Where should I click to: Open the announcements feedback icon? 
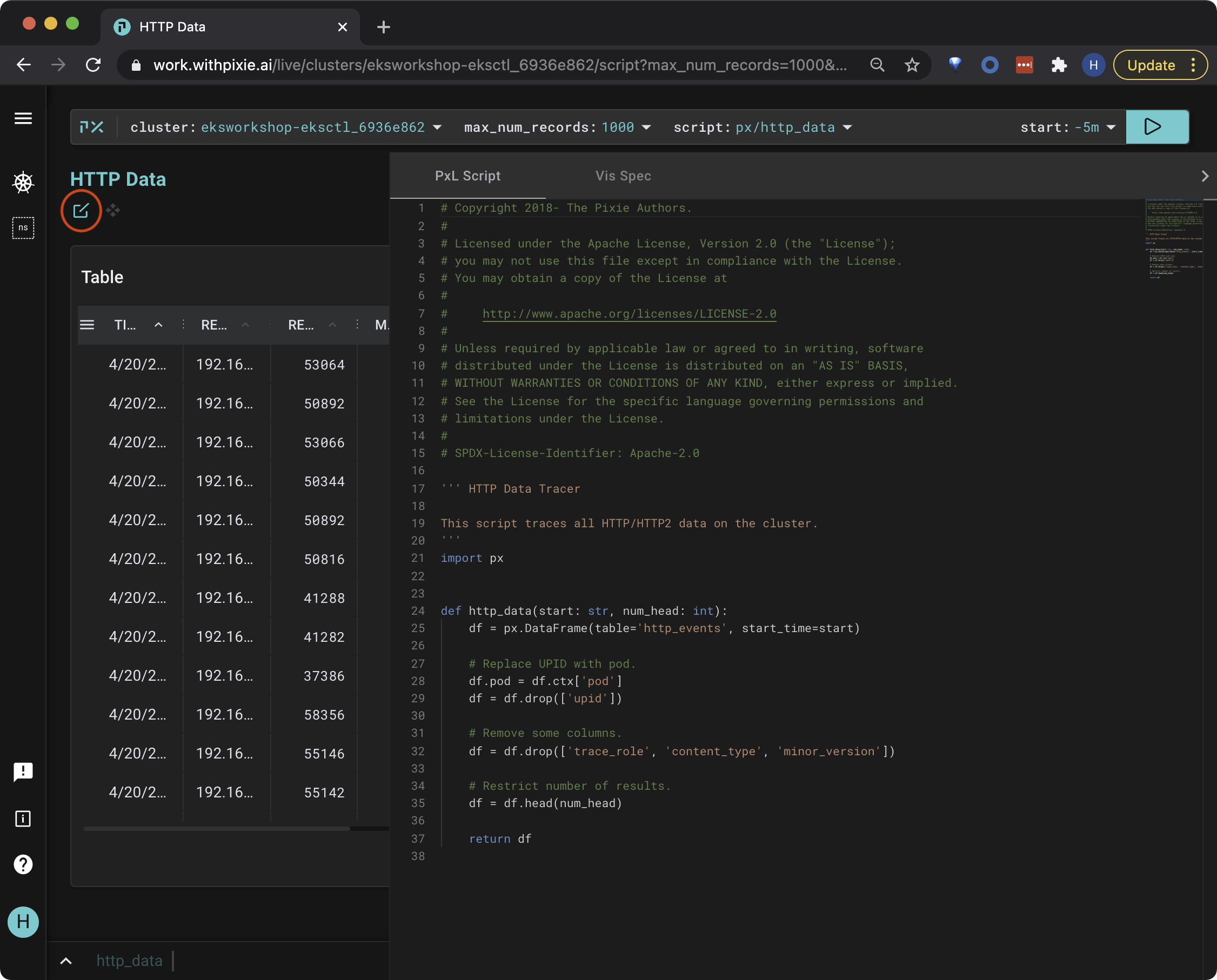pos(23,771)
